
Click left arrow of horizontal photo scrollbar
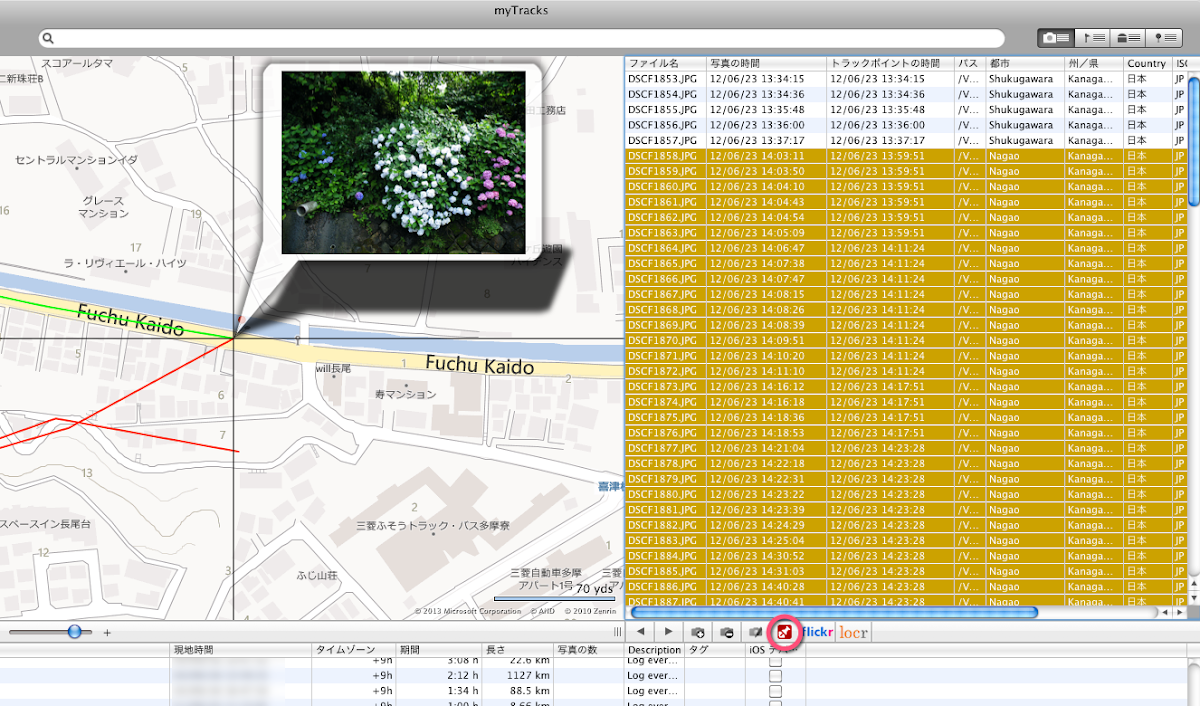tap(1165, 612)
